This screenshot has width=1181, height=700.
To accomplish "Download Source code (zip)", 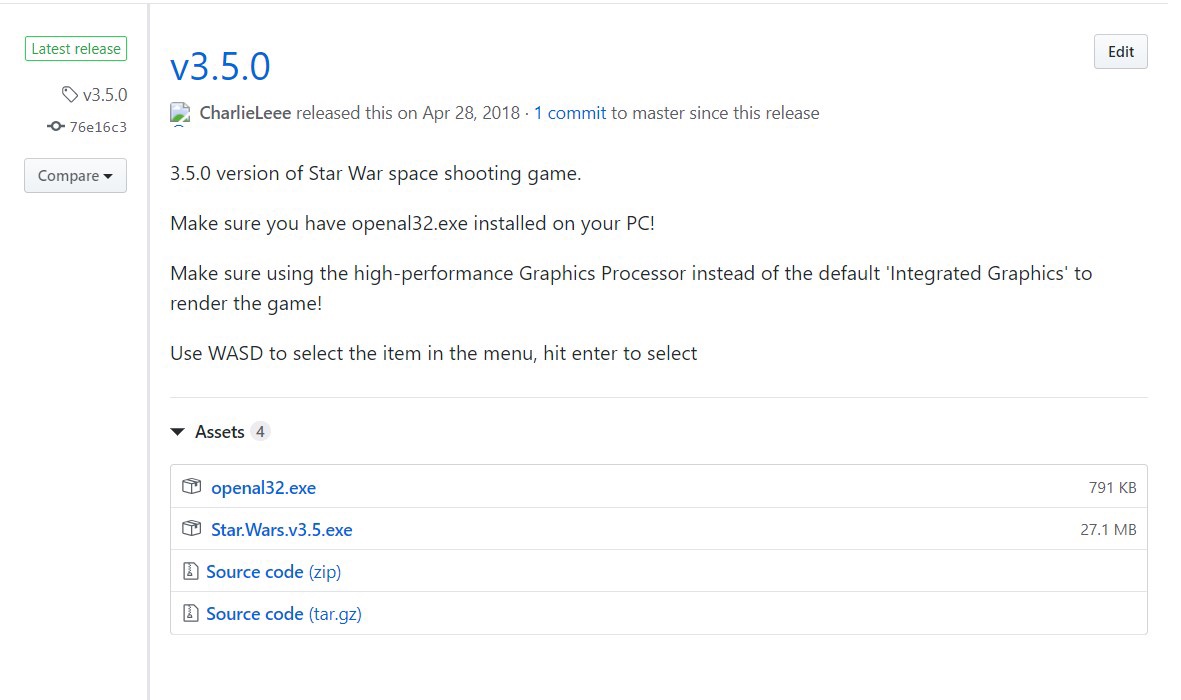I will [273, 572].
